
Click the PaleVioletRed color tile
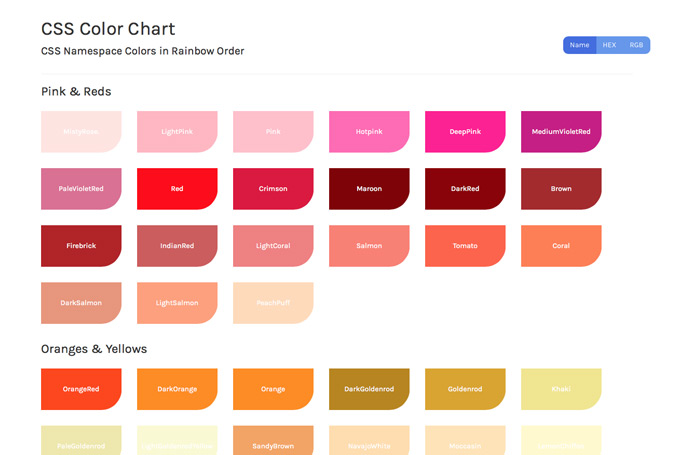tap(81, 189)
